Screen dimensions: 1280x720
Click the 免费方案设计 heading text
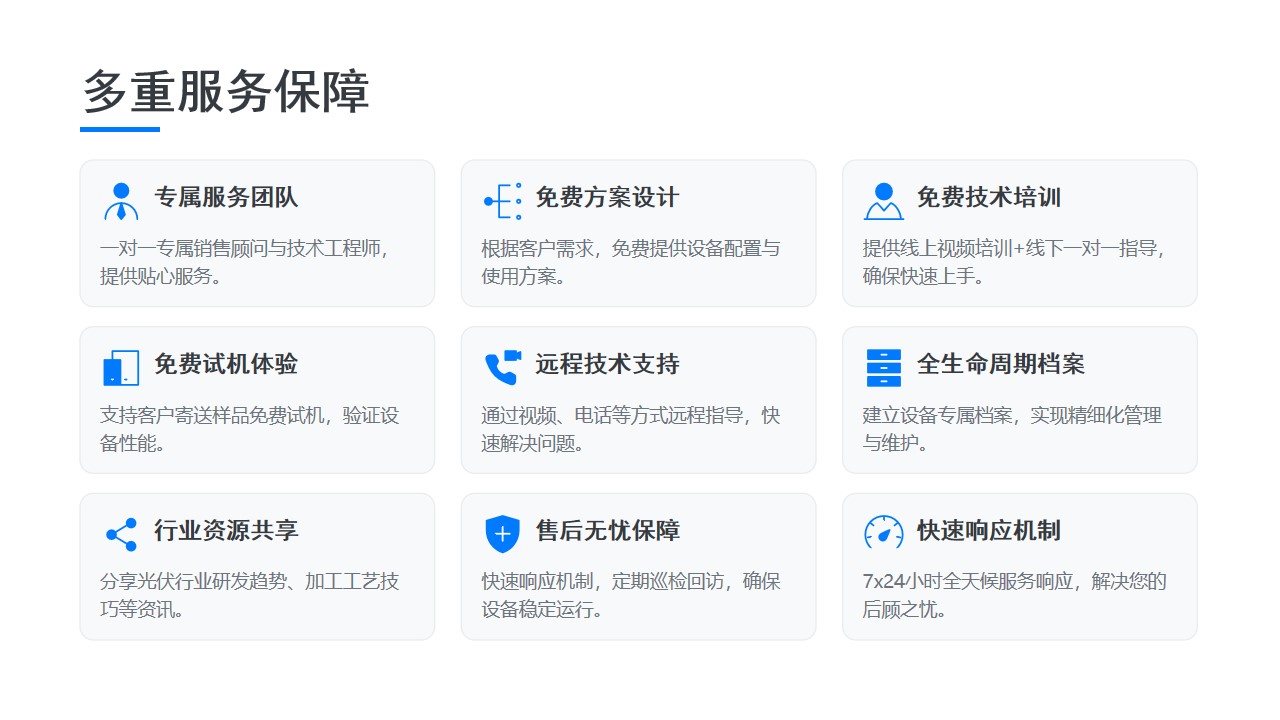tap(607, 198)
